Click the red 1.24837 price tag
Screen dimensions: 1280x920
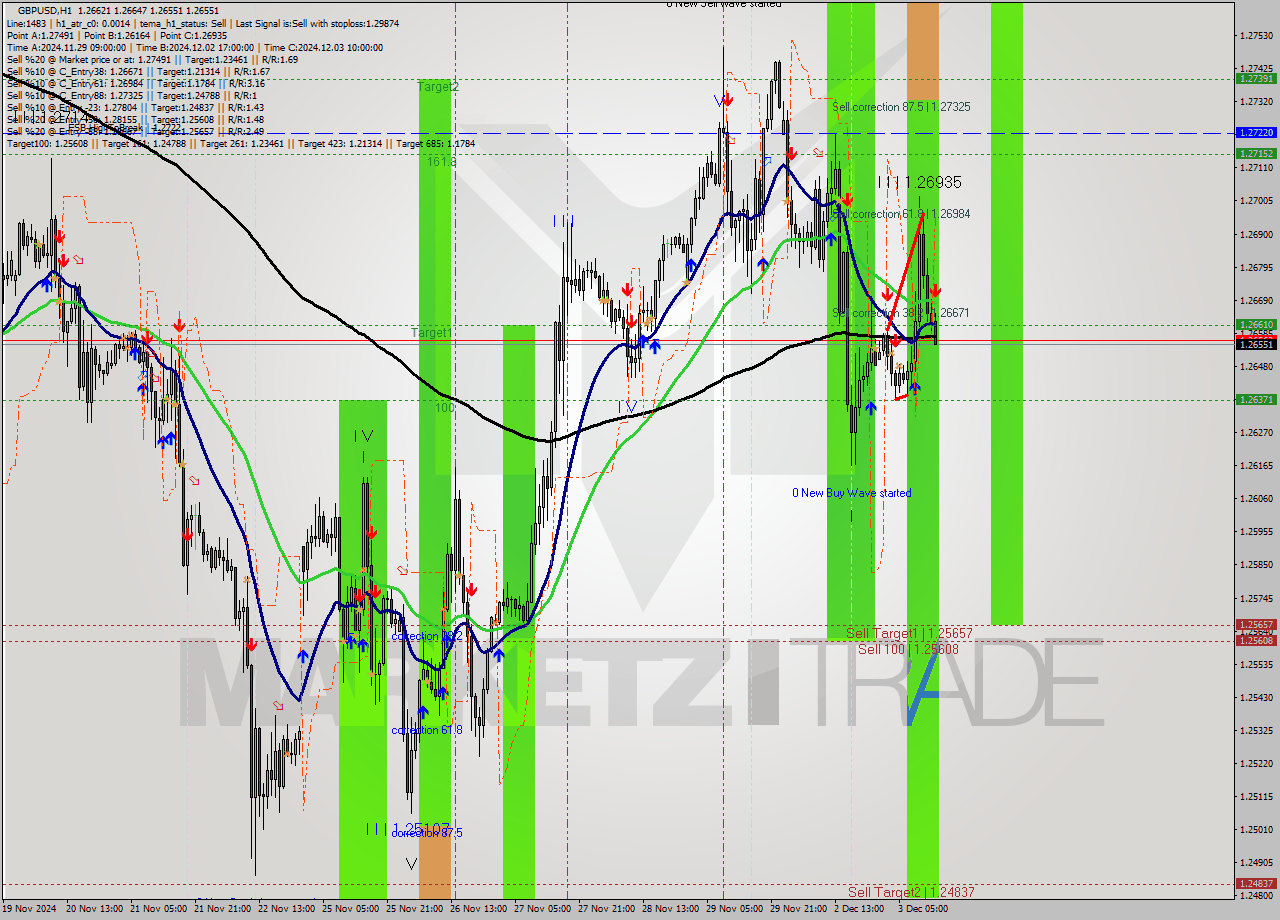pos(1256,883)
